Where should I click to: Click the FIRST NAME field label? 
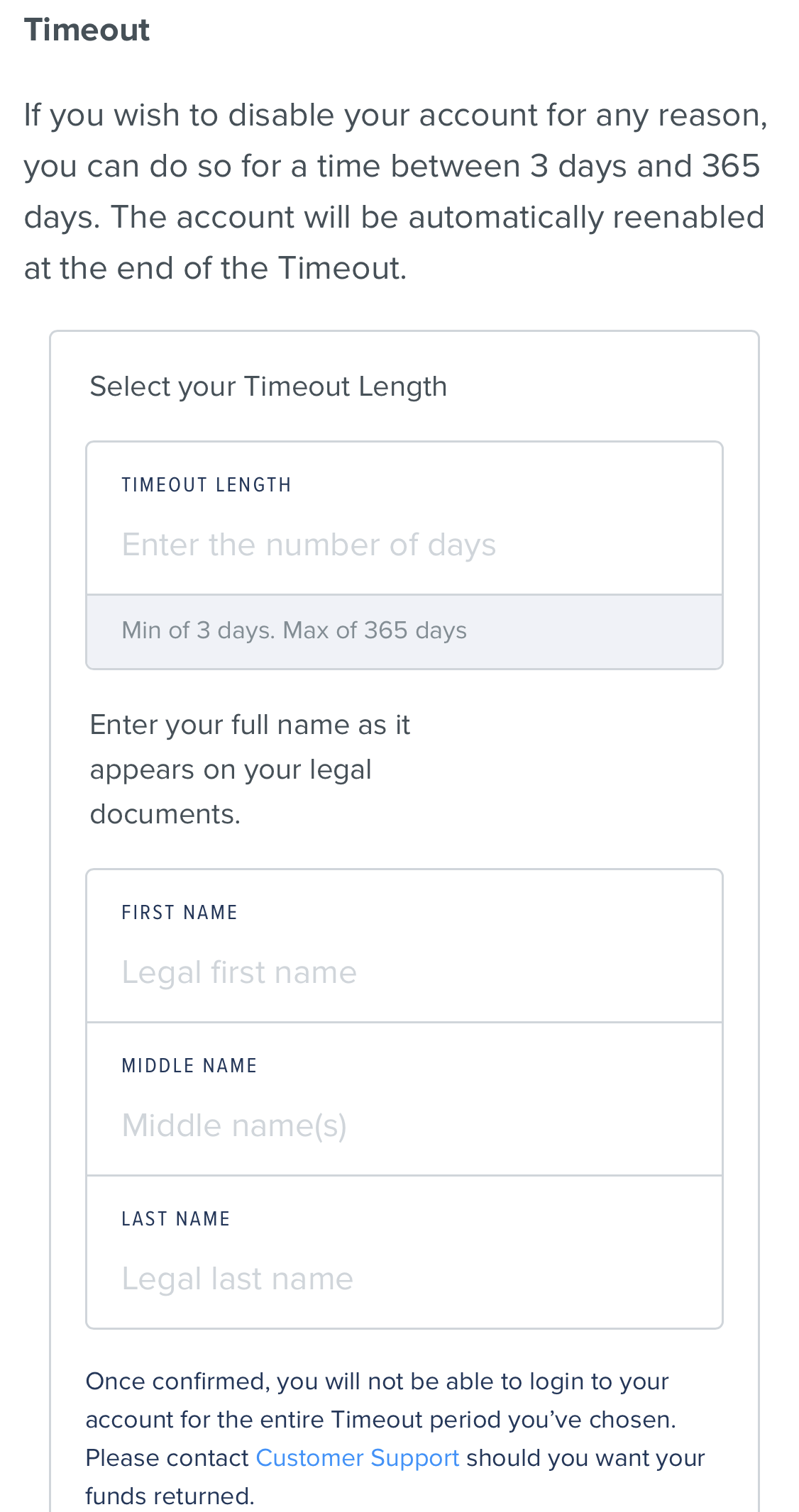click(x=180, y=912)
